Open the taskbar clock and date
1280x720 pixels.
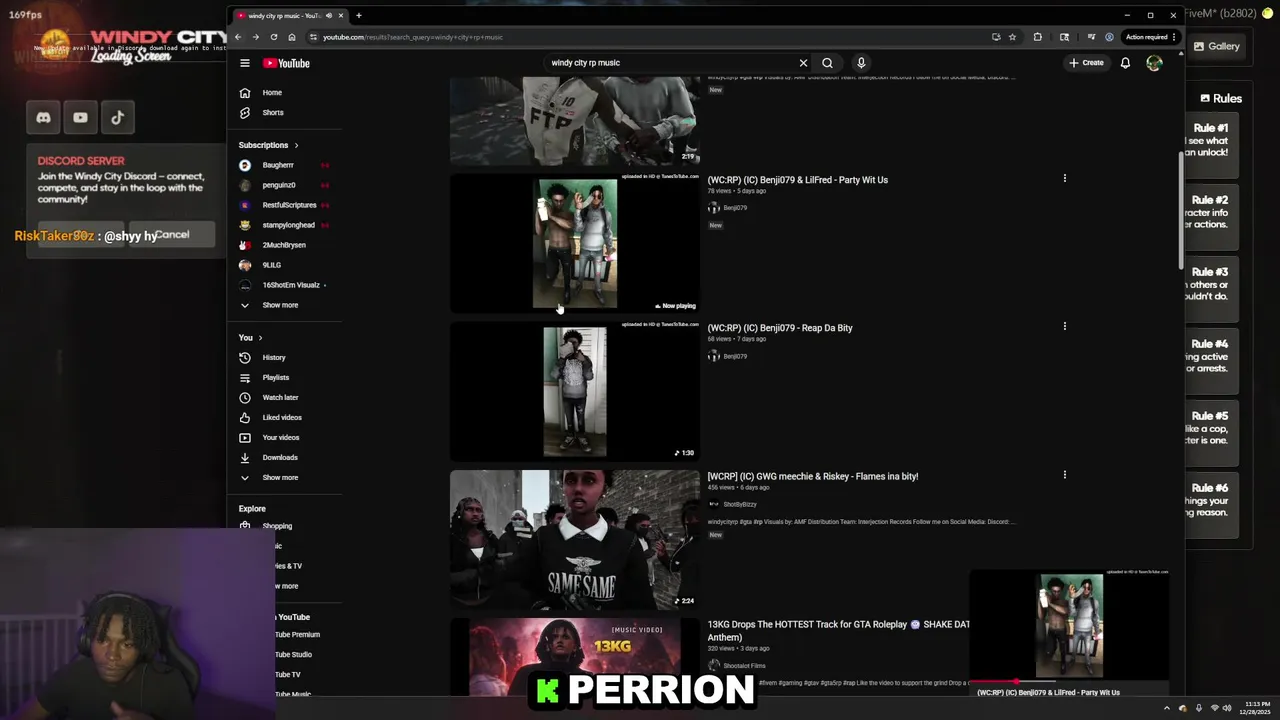(x=1254, y=708)
